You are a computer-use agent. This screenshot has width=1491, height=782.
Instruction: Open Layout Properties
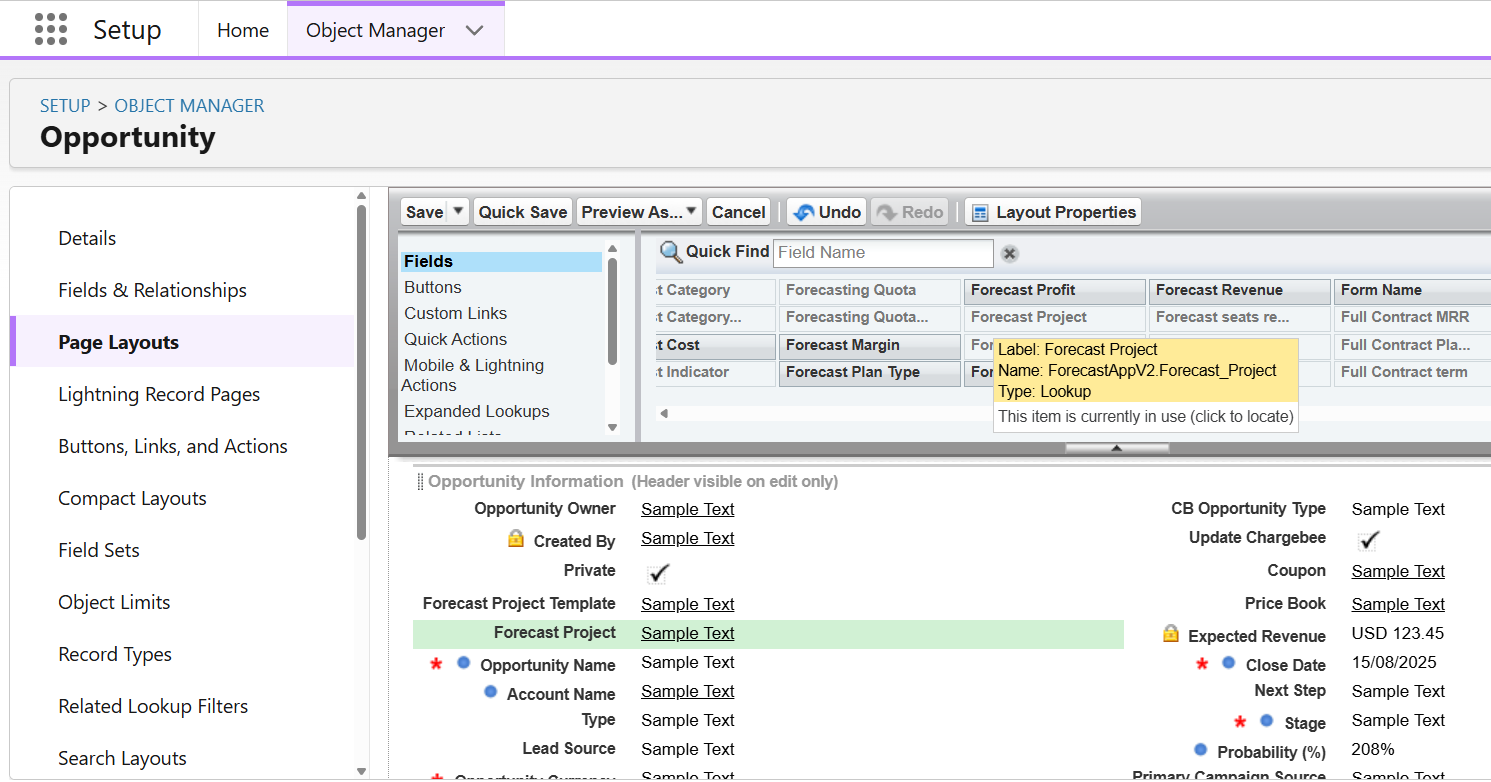coord(1053,212)
